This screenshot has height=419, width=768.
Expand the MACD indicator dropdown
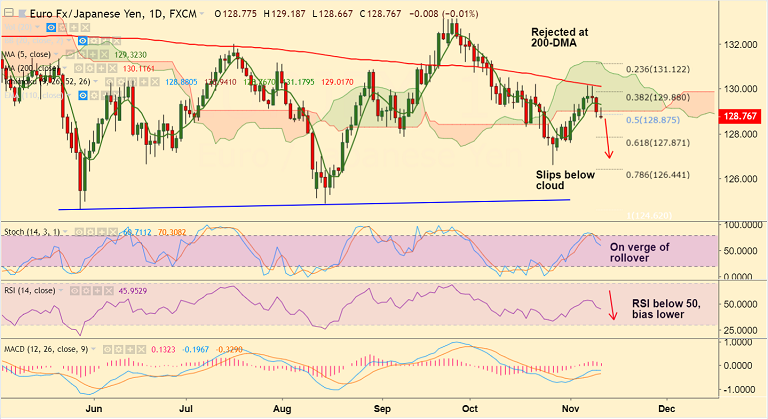93,349
